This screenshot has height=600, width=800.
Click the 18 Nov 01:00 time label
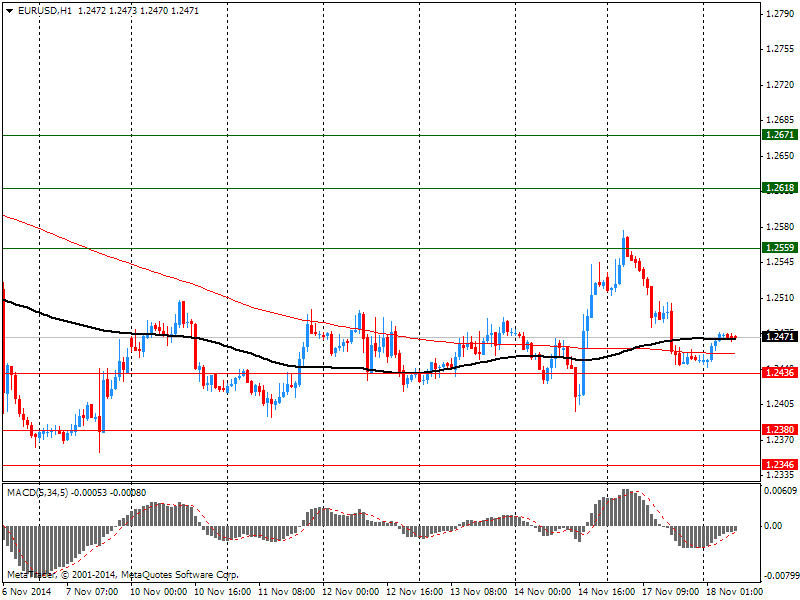coord(735,591)
